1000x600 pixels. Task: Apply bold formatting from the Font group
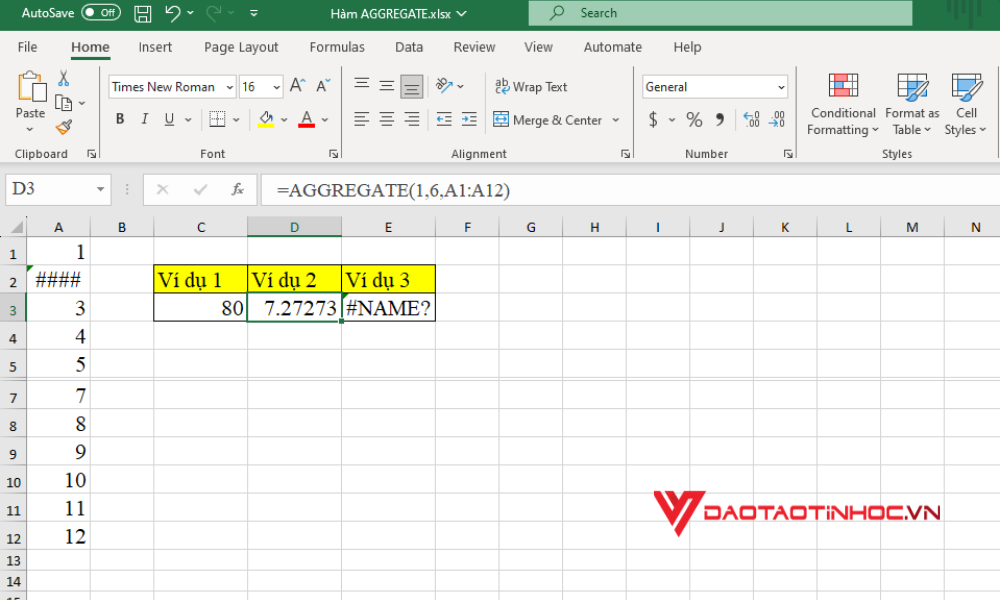(x=120, y=119)
